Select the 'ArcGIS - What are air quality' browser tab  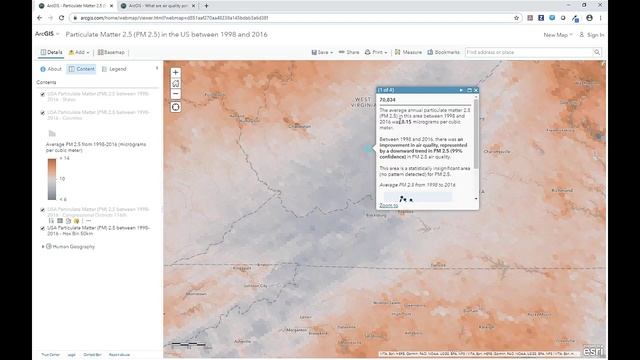click(x=158, y=6)
